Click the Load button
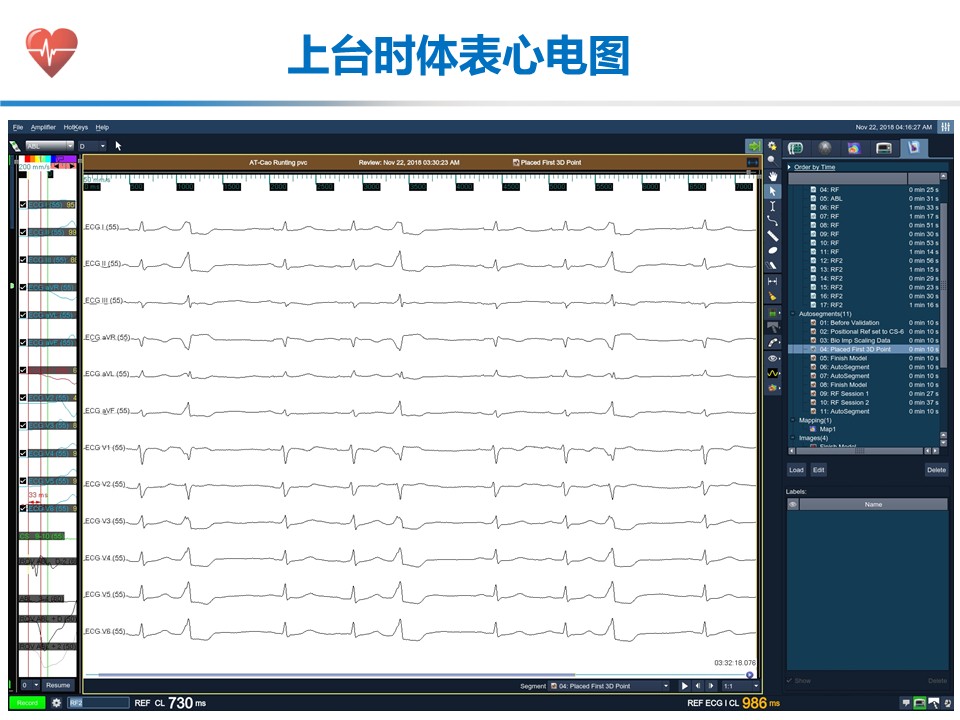The width and height of the screenshot is (960, 720). click(796, 470)
